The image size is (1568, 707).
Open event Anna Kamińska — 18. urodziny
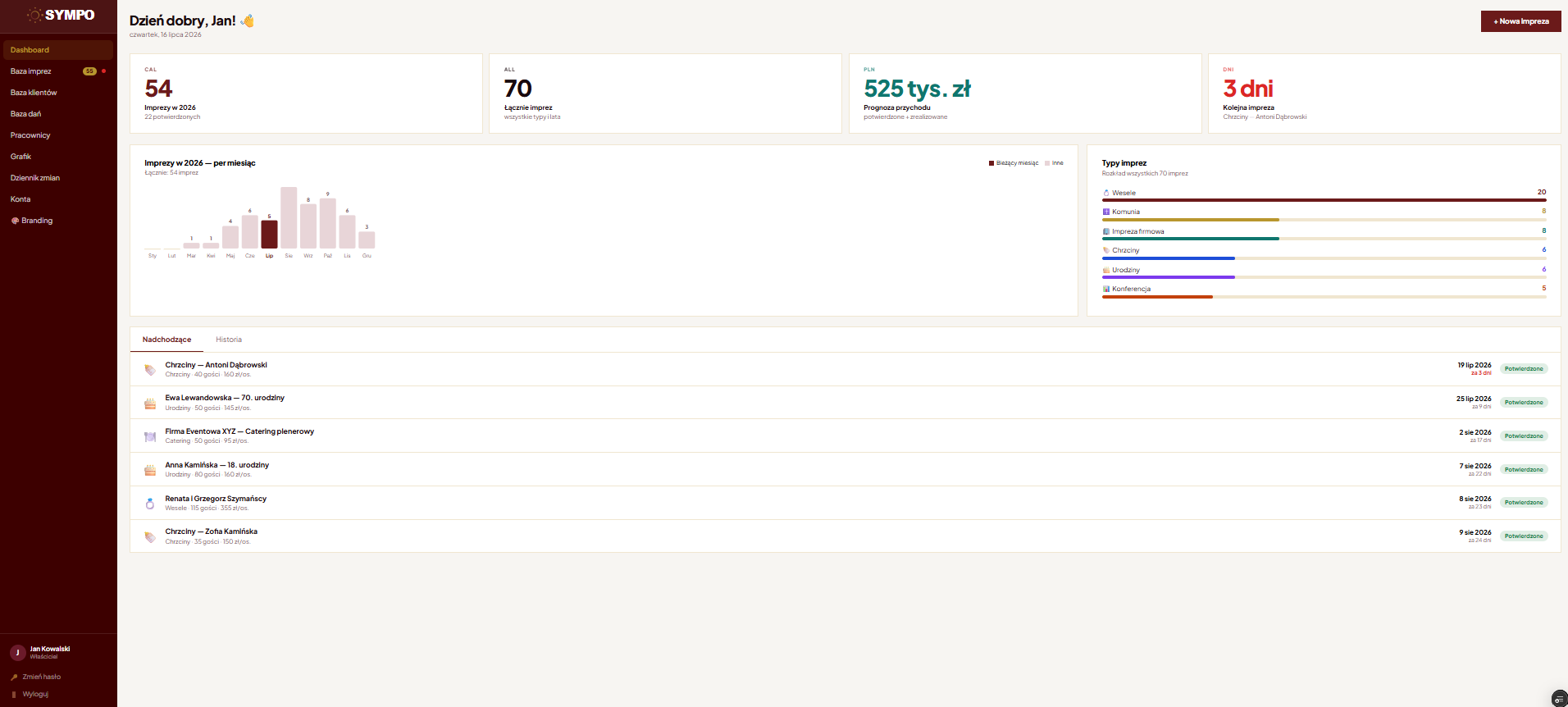click(x=845, y=470)
